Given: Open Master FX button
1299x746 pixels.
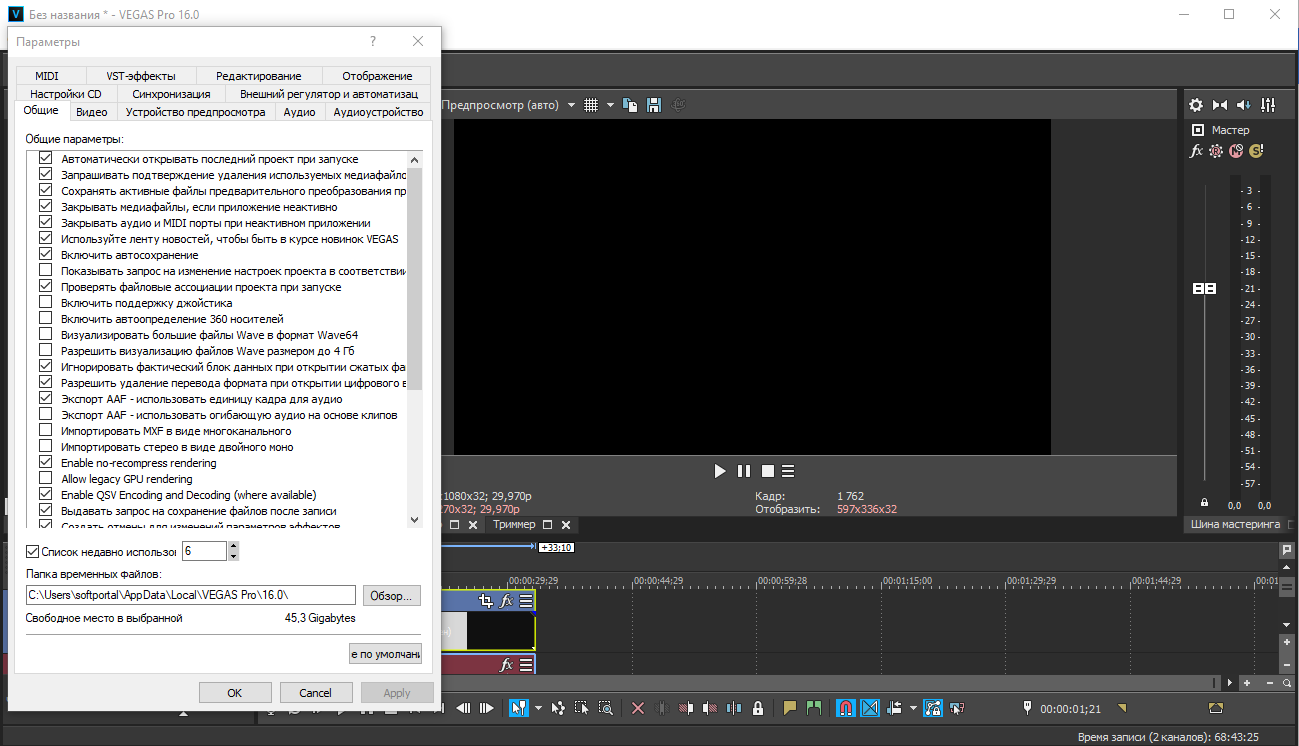Looking at the screenshot, I should (x=1196, y=151).
